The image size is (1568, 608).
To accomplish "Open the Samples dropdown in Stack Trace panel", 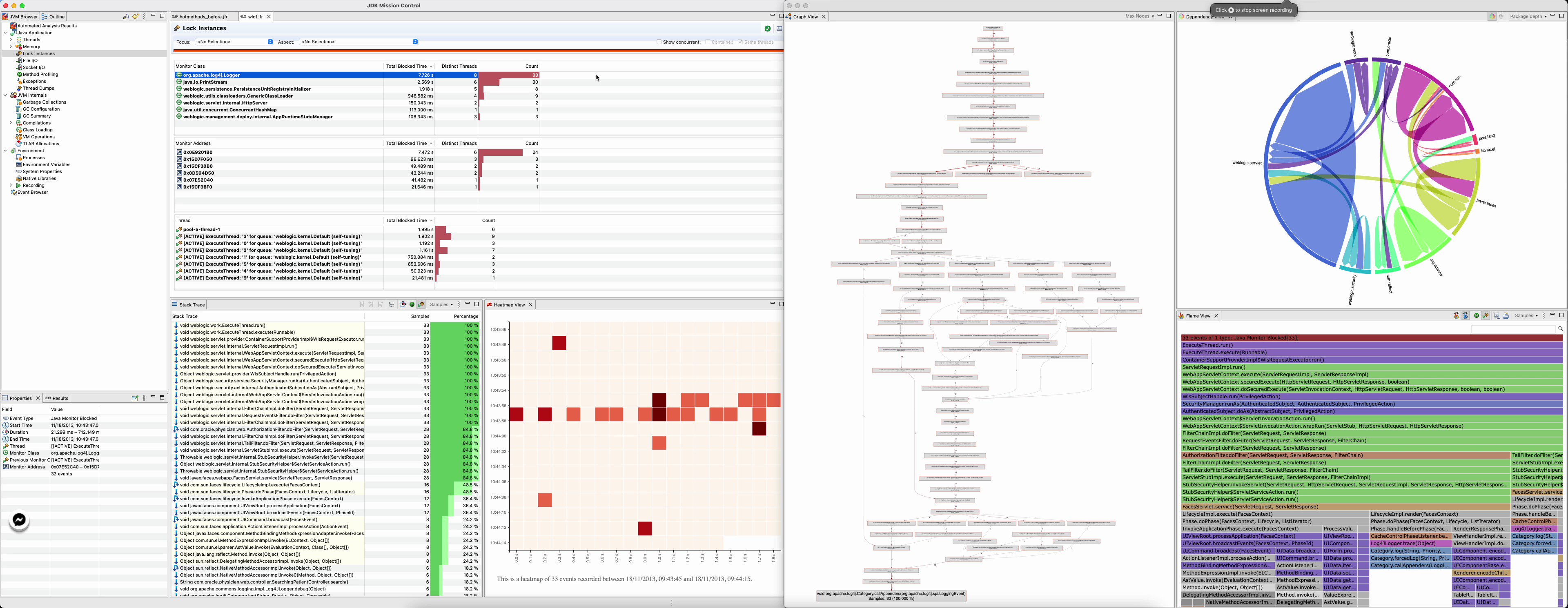I will tap(441, 304).
